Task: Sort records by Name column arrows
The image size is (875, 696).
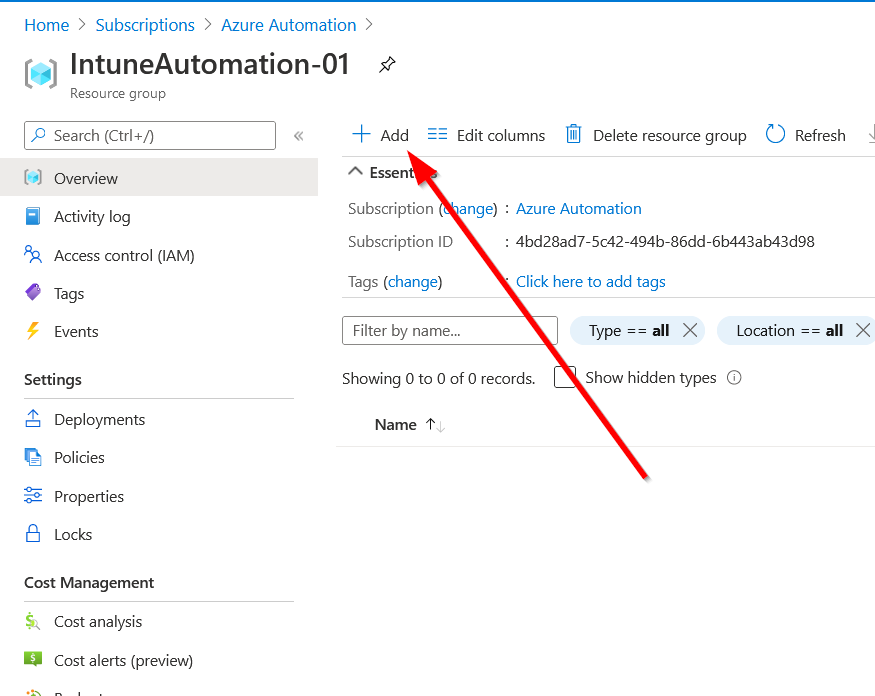Action: [435, 425]
